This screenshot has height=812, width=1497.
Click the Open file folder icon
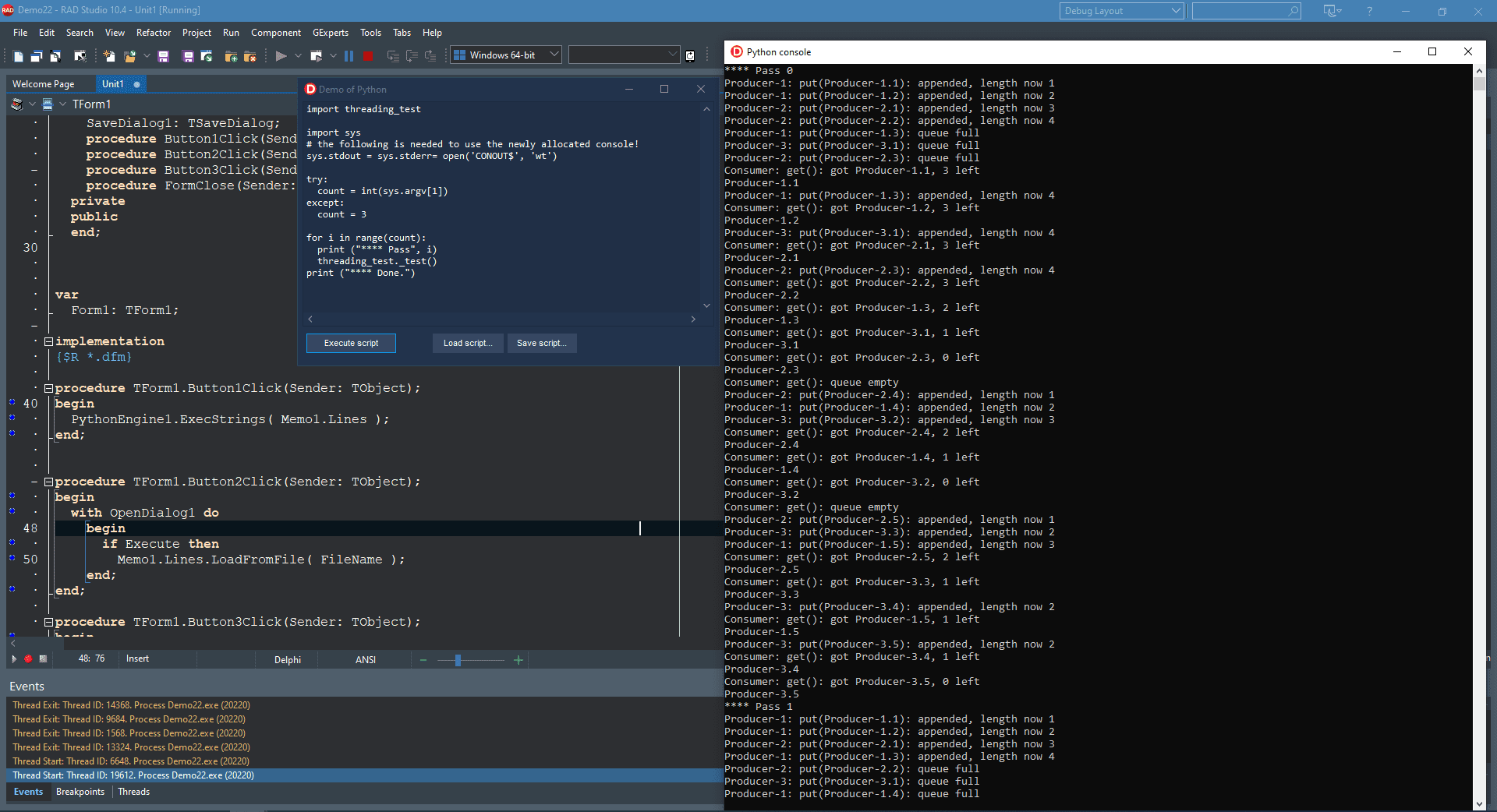coord(129,56)
